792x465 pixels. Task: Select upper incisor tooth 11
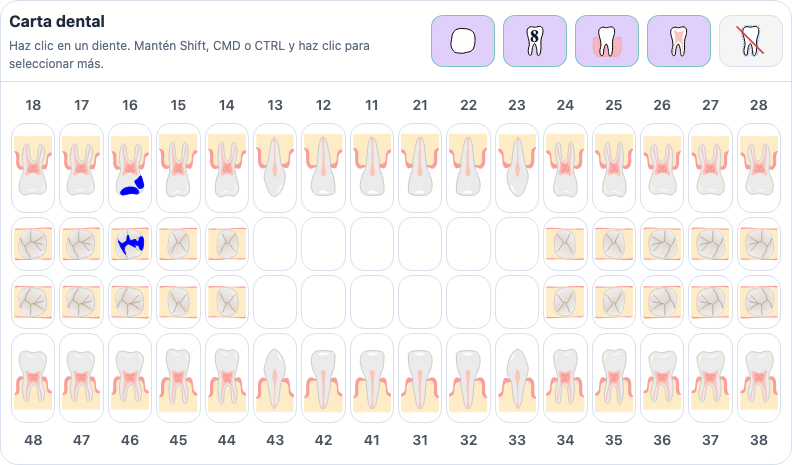click(372, 168)
